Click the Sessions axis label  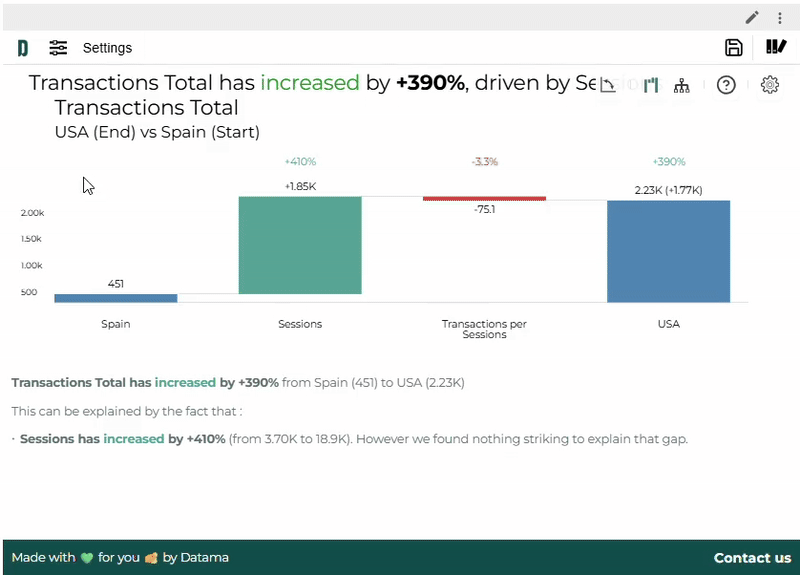tap(300, 324)
